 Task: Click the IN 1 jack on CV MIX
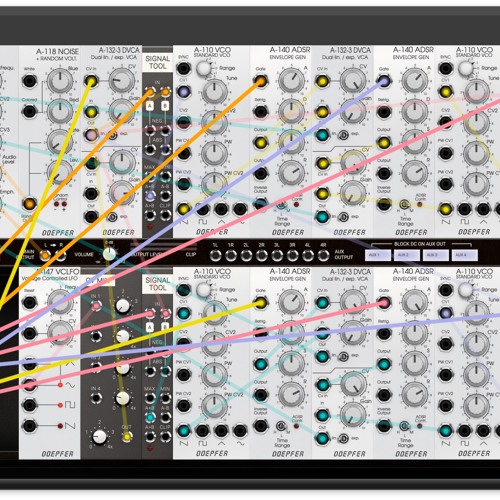tap(96, 306)
